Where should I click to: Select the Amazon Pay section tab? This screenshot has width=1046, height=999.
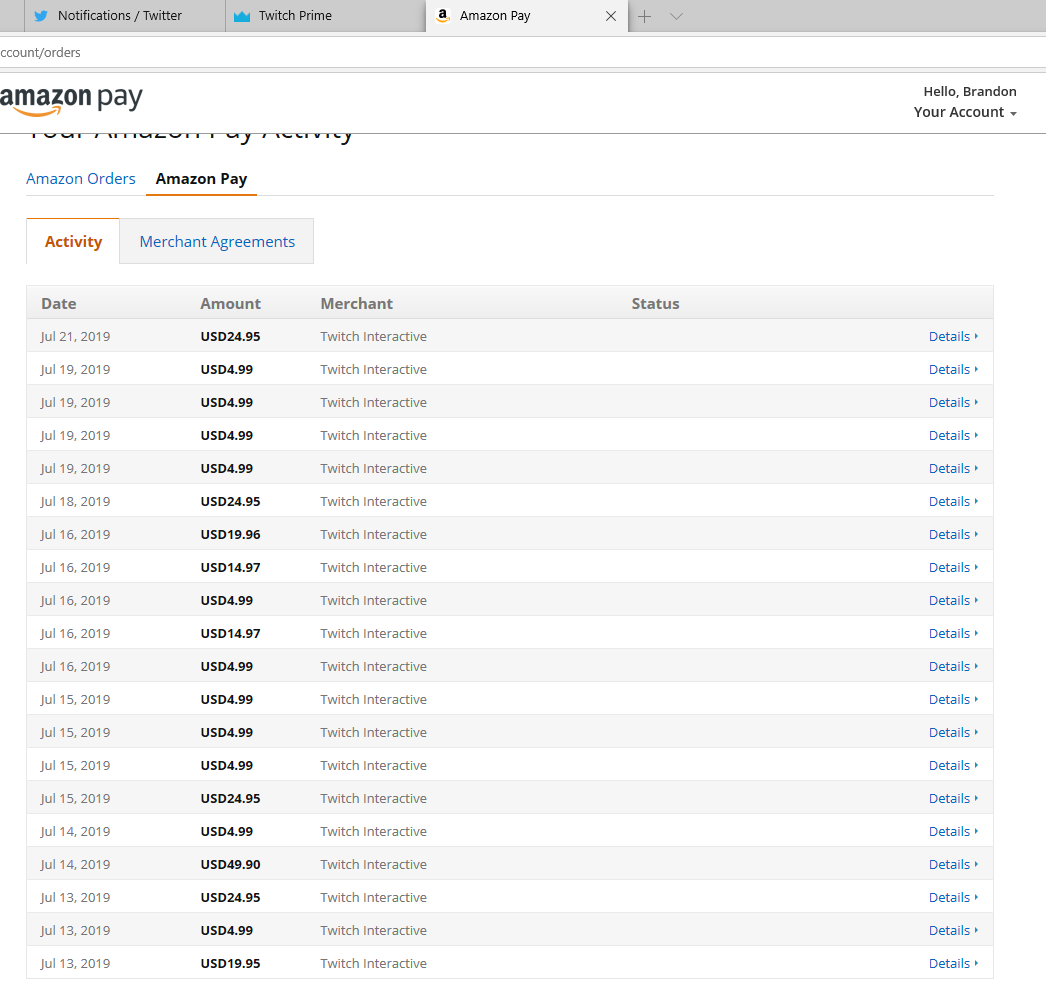coord(201,179)
